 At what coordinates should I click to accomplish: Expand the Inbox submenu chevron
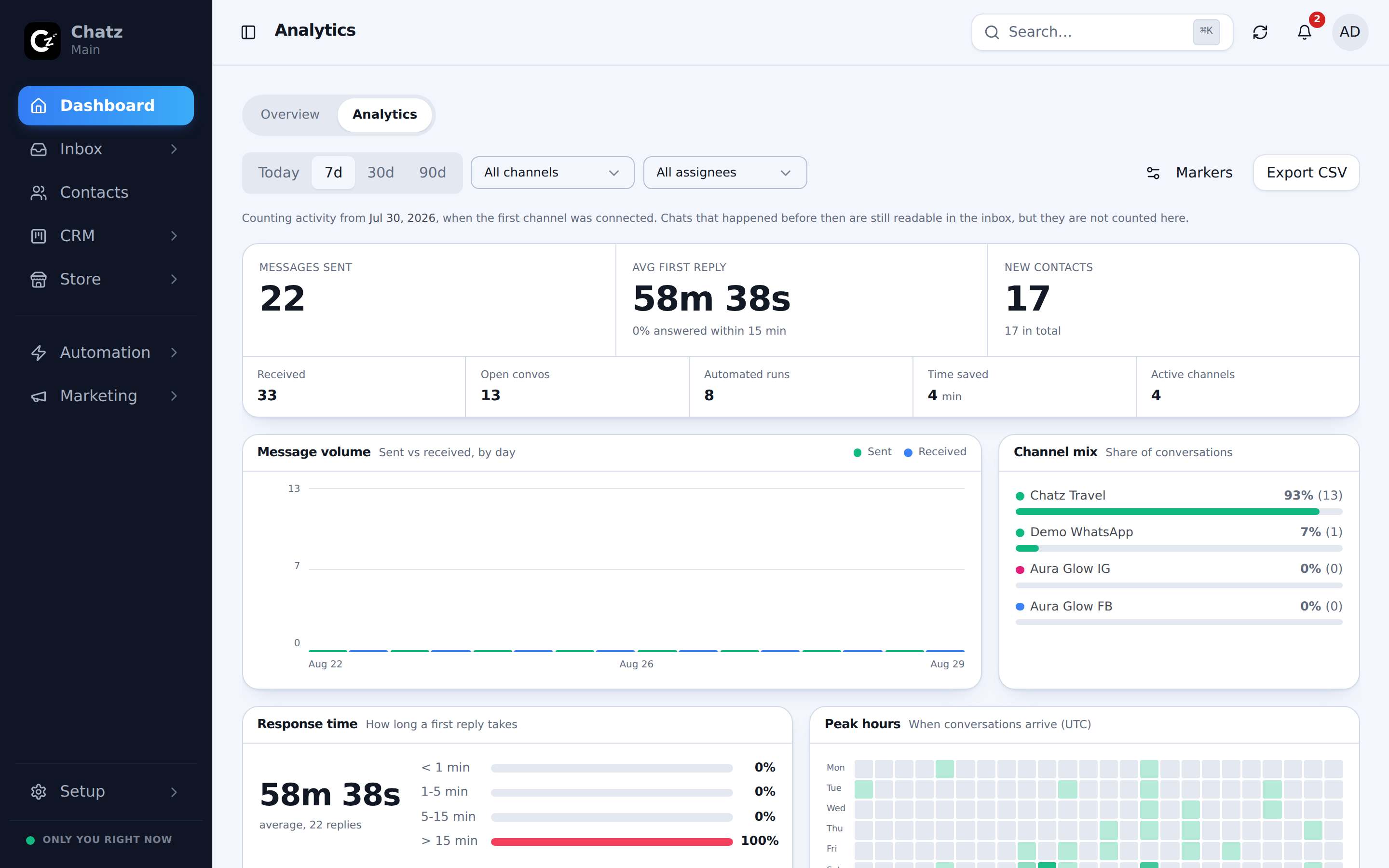point(174,149)
